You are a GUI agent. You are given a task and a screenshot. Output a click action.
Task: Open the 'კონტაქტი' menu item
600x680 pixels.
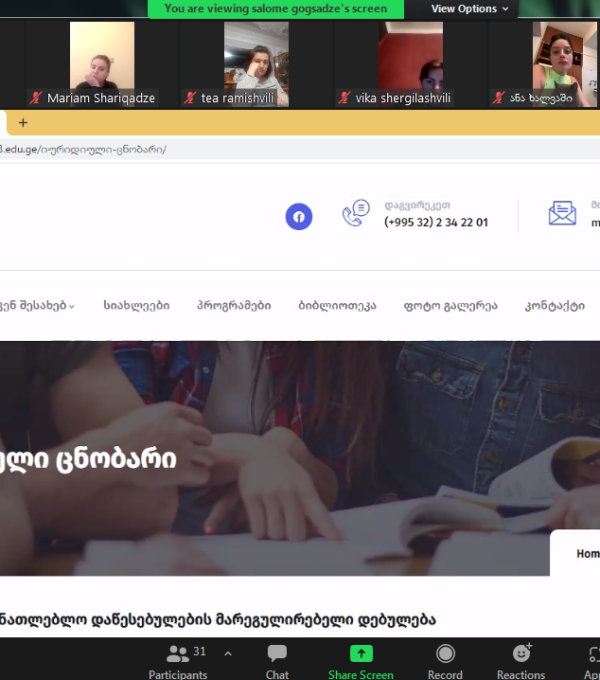click(x=555, y=306)
